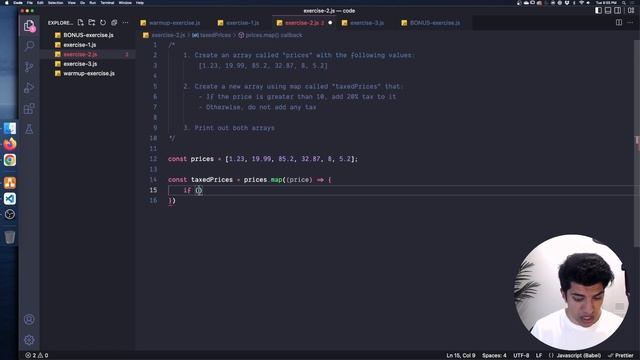Image resolution: width=640 pixels, height=360 pixels.
Task: Click line number 14 in gutter
Action: [153, 180]
